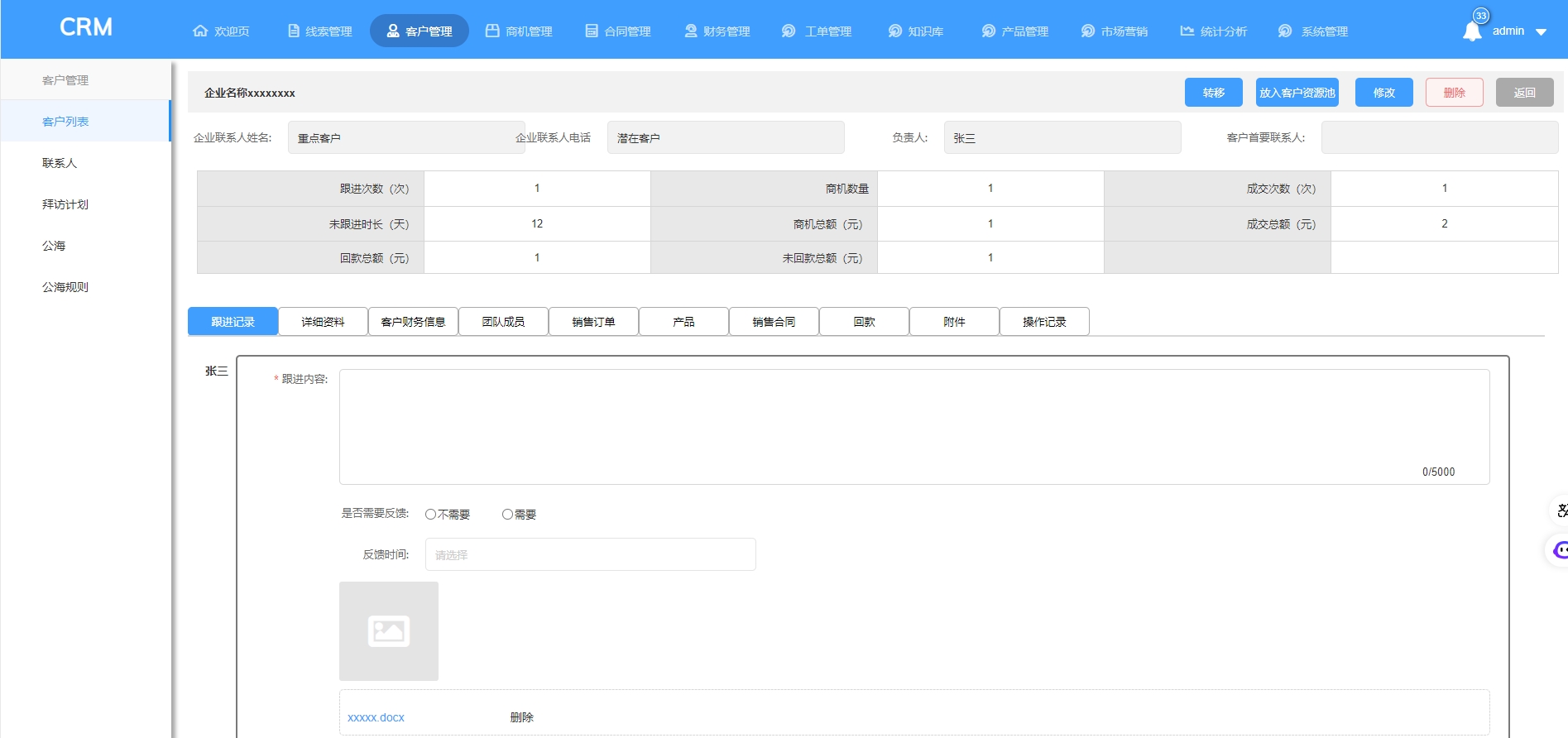The width and height of the screenshot is (1568, 738).
Task: Switch to the 回款 tab
Action: [x=864, y=321]
